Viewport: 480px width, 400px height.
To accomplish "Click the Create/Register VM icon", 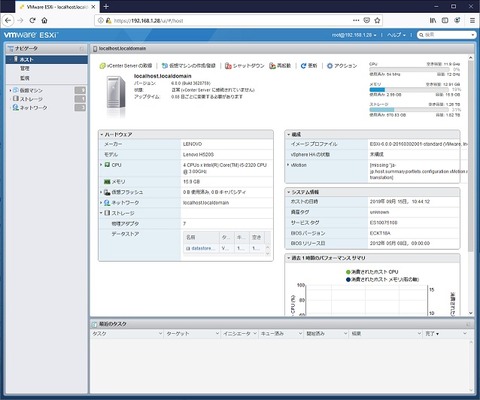I will click(165, 66).
